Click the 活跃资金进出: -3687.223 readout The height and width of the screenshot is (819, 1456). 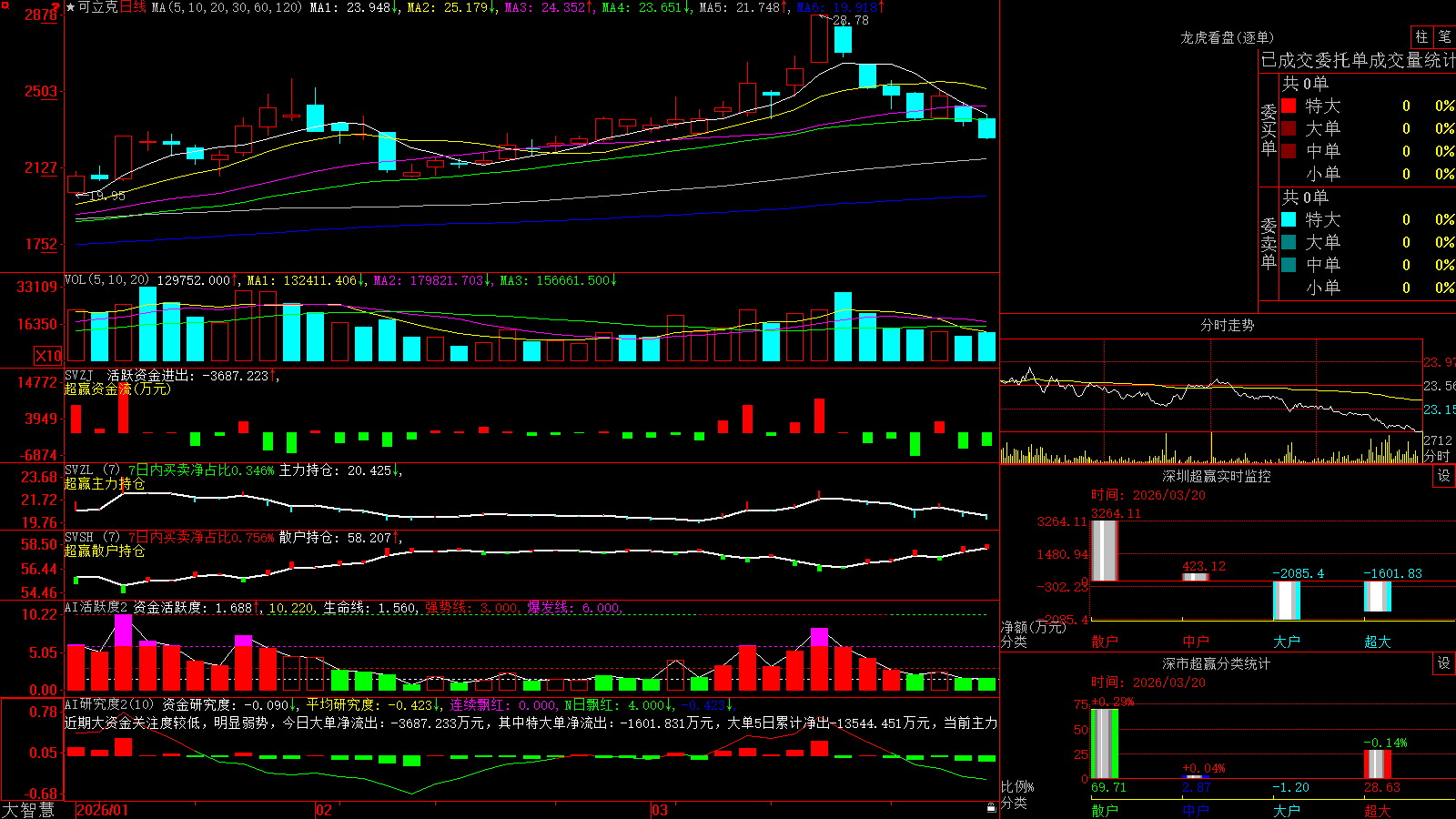tap(188, 375)
